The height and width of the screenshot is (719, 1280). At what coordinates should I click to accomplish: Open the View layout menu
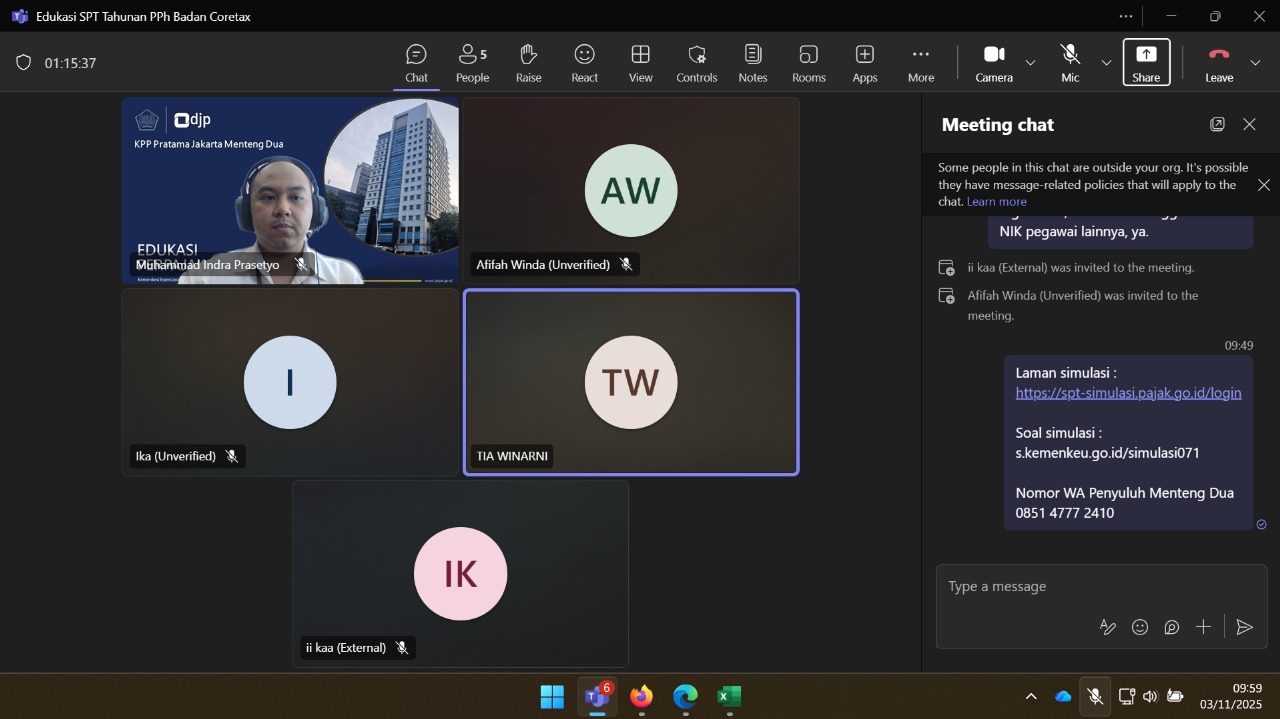pos(640,63)
